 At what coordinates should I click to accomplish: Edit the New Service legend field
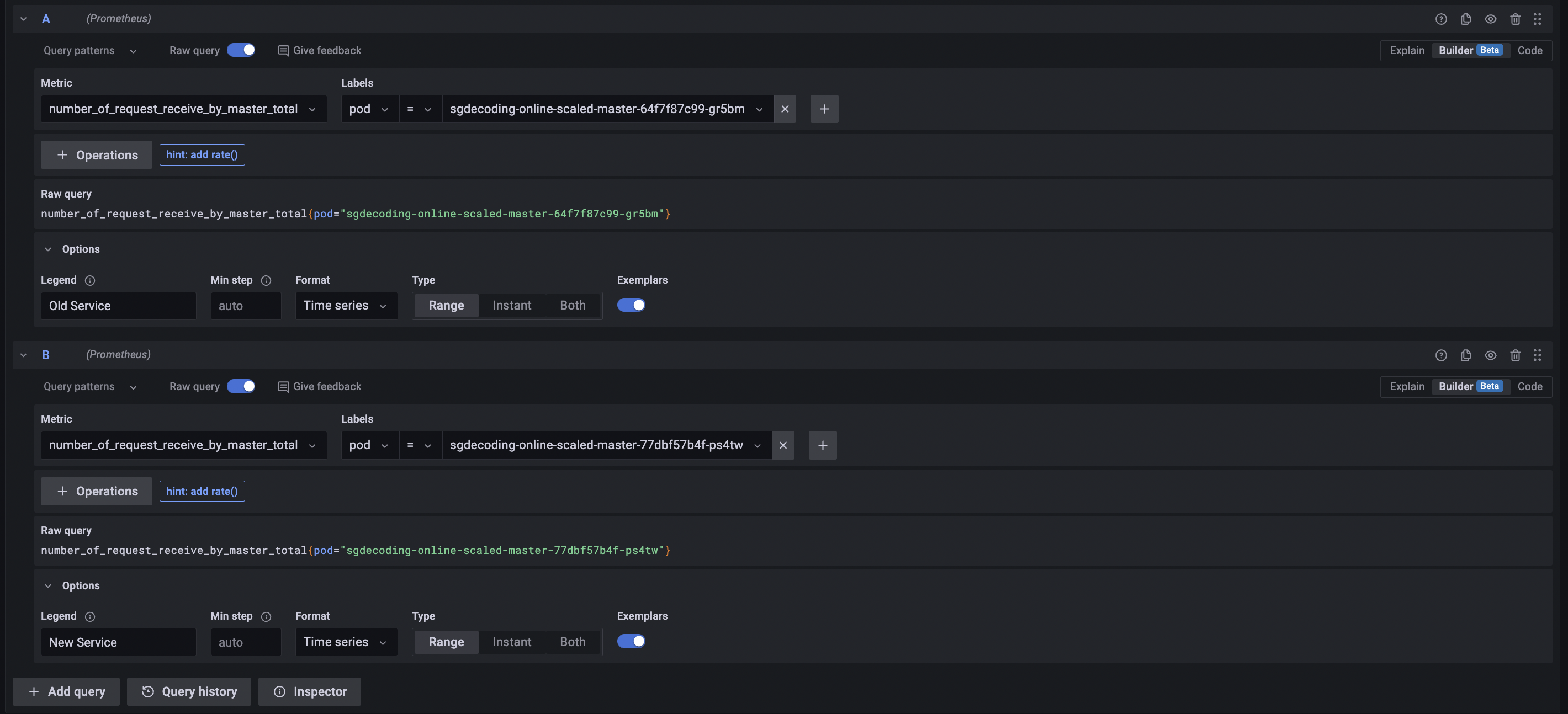[119, 642]
